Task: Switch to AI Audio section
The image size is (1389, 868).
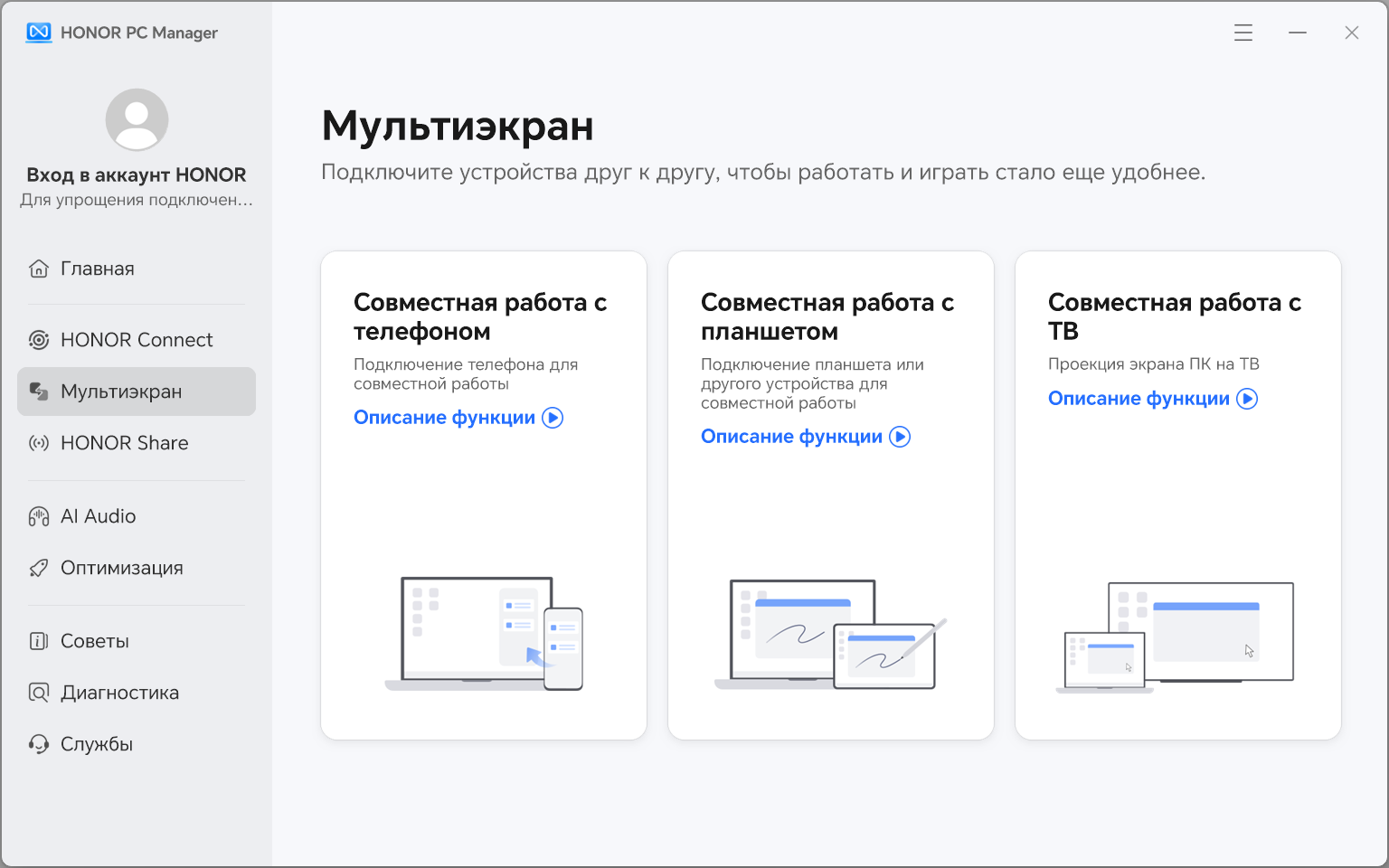Action: 137,516
